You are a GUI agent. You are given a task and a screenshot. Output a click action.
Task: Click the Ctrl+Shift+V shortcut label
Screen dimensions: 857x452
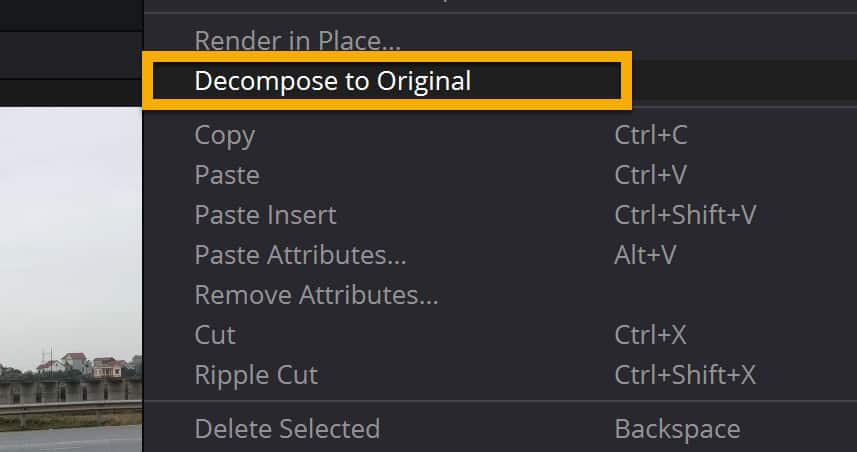tap(685, 215)
